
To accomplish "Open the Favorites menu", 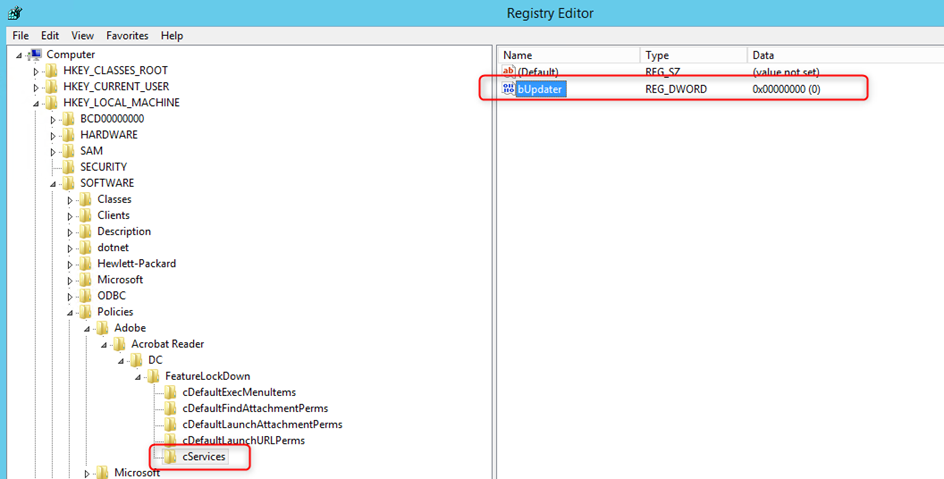I will point(127,36).
